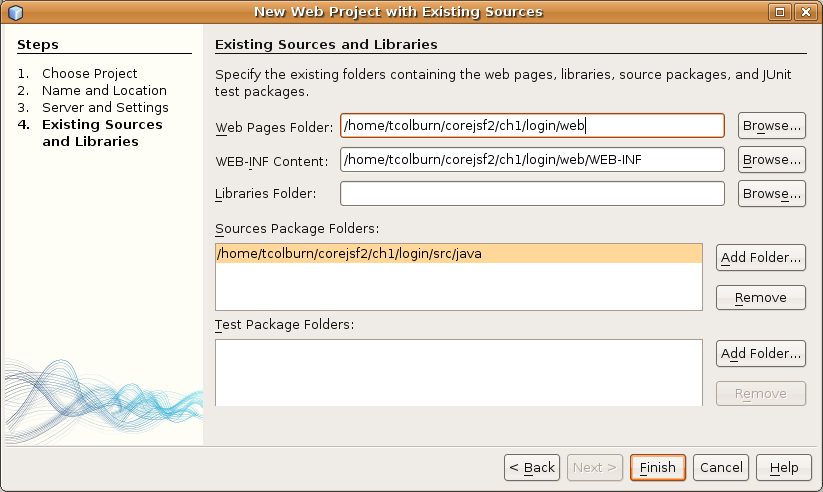Close the New Web Project dialog
The image size is (823, 492).
click(806, 12)
